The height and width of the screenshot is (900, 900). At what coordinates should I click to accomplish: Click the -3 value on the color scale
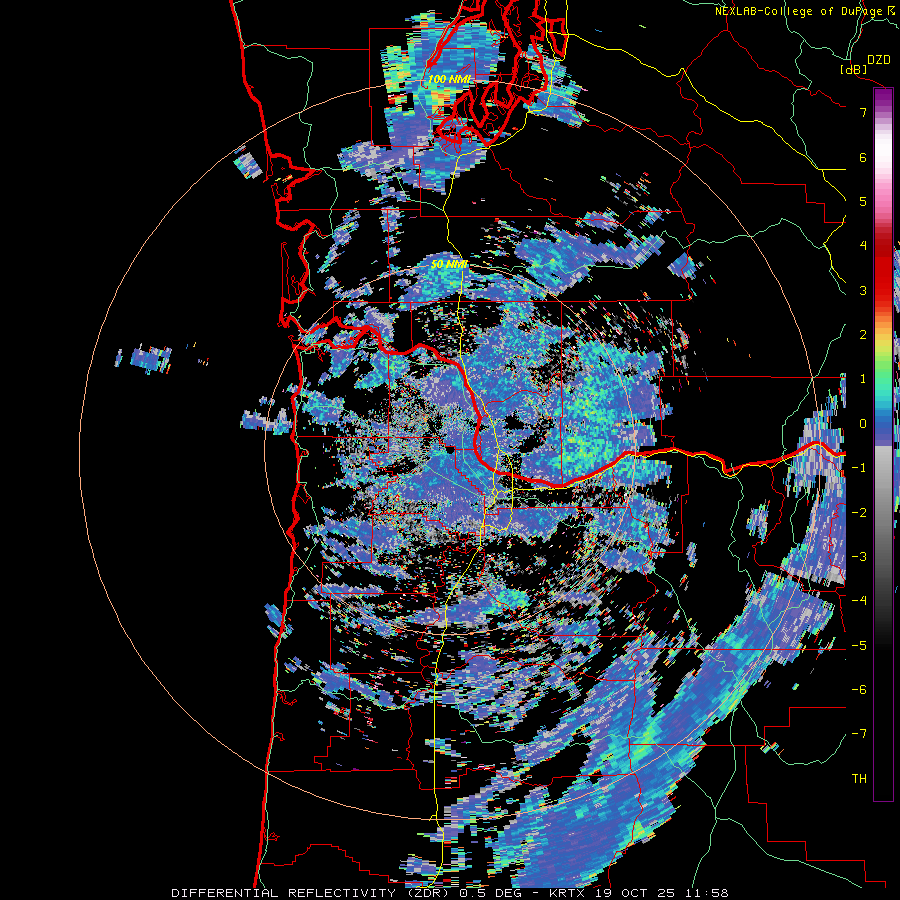pos(859,556)
